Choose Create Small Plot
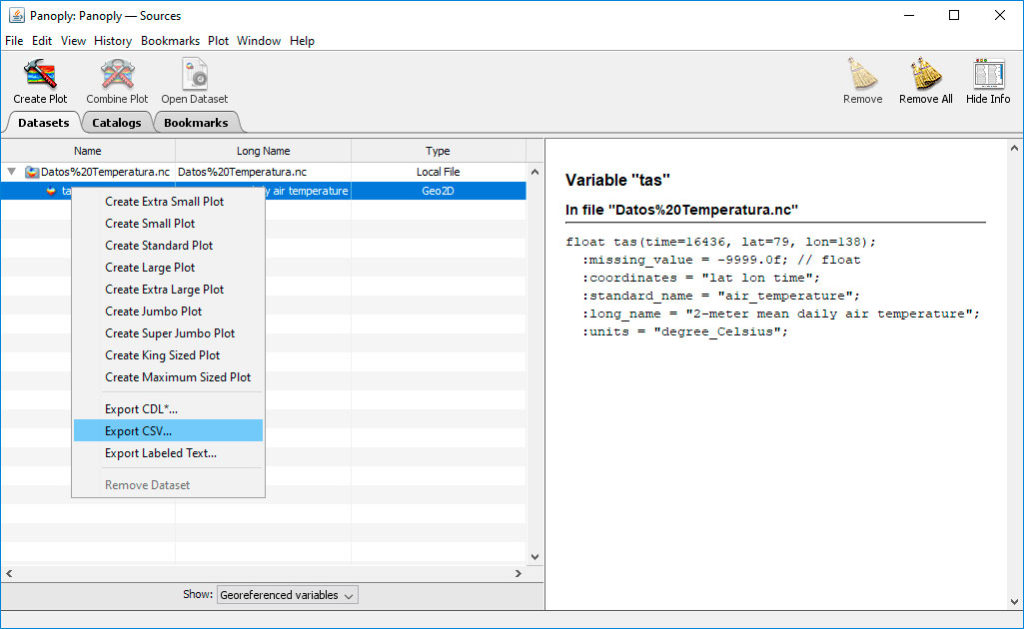Viewport: 1024px width, 629px height. tap(168, 223)
